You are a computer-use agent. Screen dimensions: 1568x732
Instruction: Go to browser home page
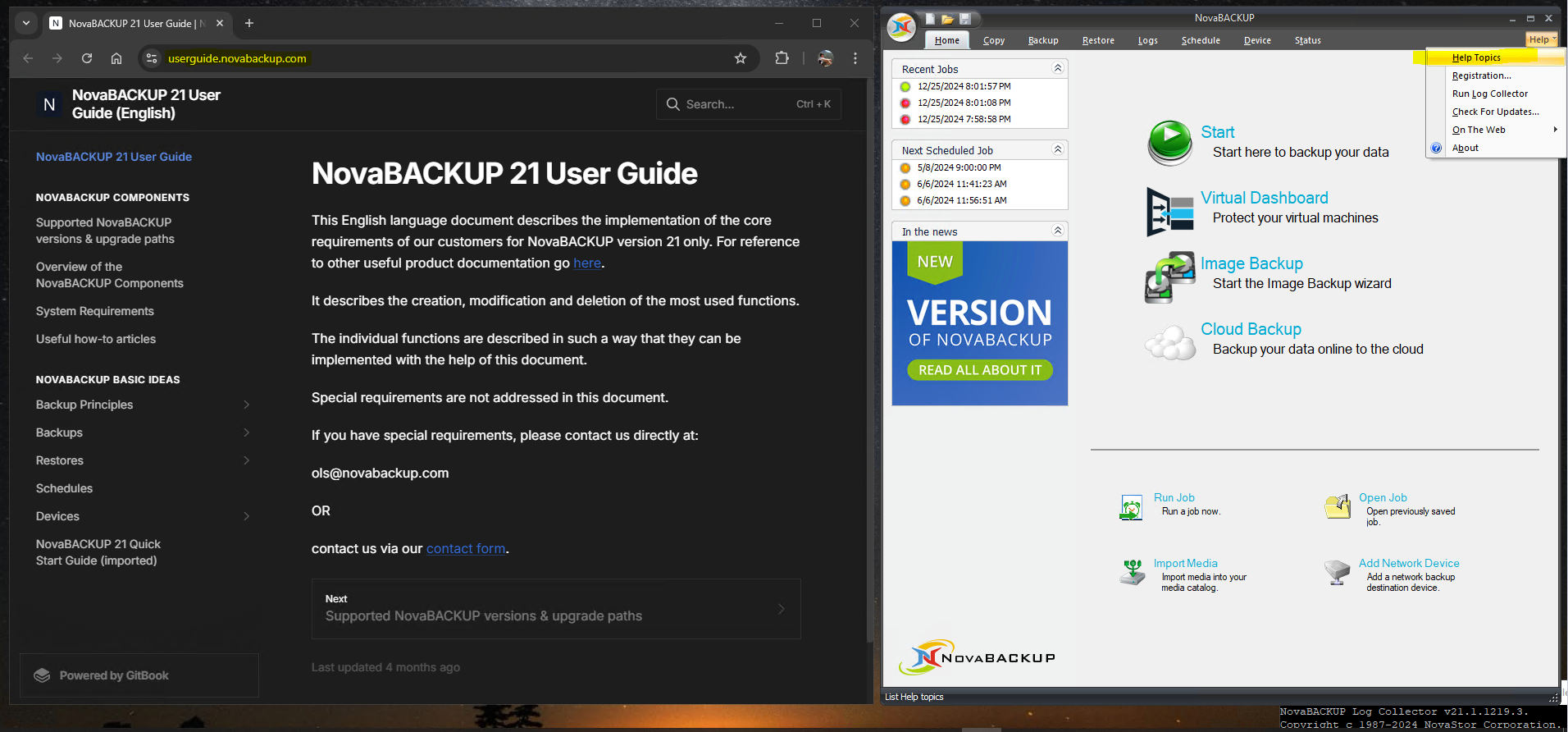click(116, 58)
